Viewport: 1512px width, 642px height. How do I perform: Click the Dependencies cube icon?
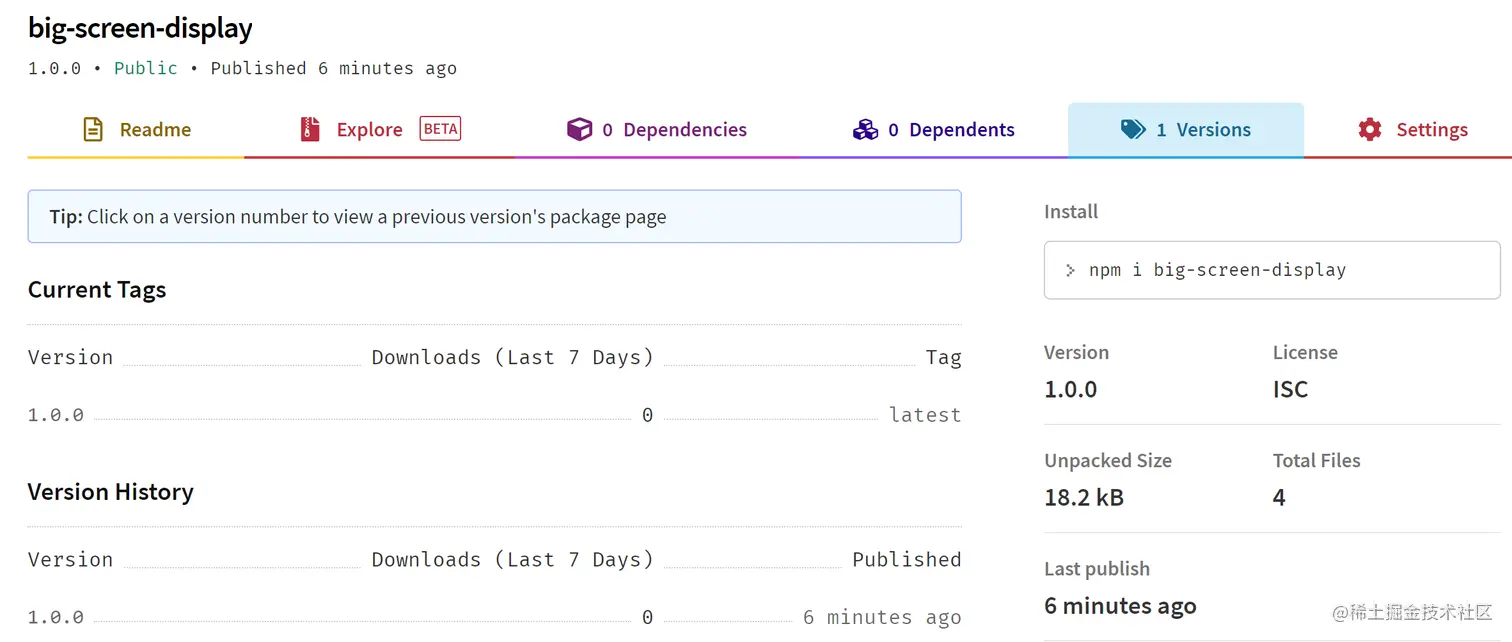point(579,129)
